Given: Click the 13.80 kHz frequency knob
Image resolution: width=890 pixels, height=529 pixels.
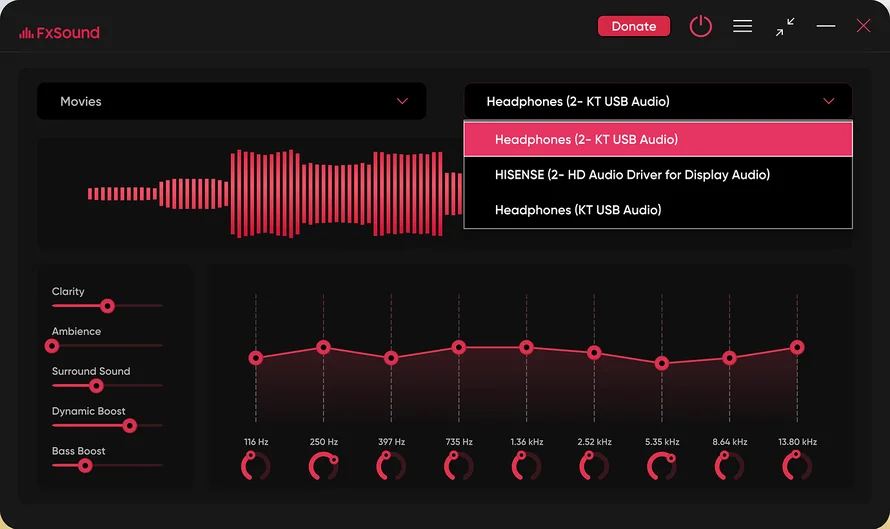Looking at the screenshot, I should (796, 466).
